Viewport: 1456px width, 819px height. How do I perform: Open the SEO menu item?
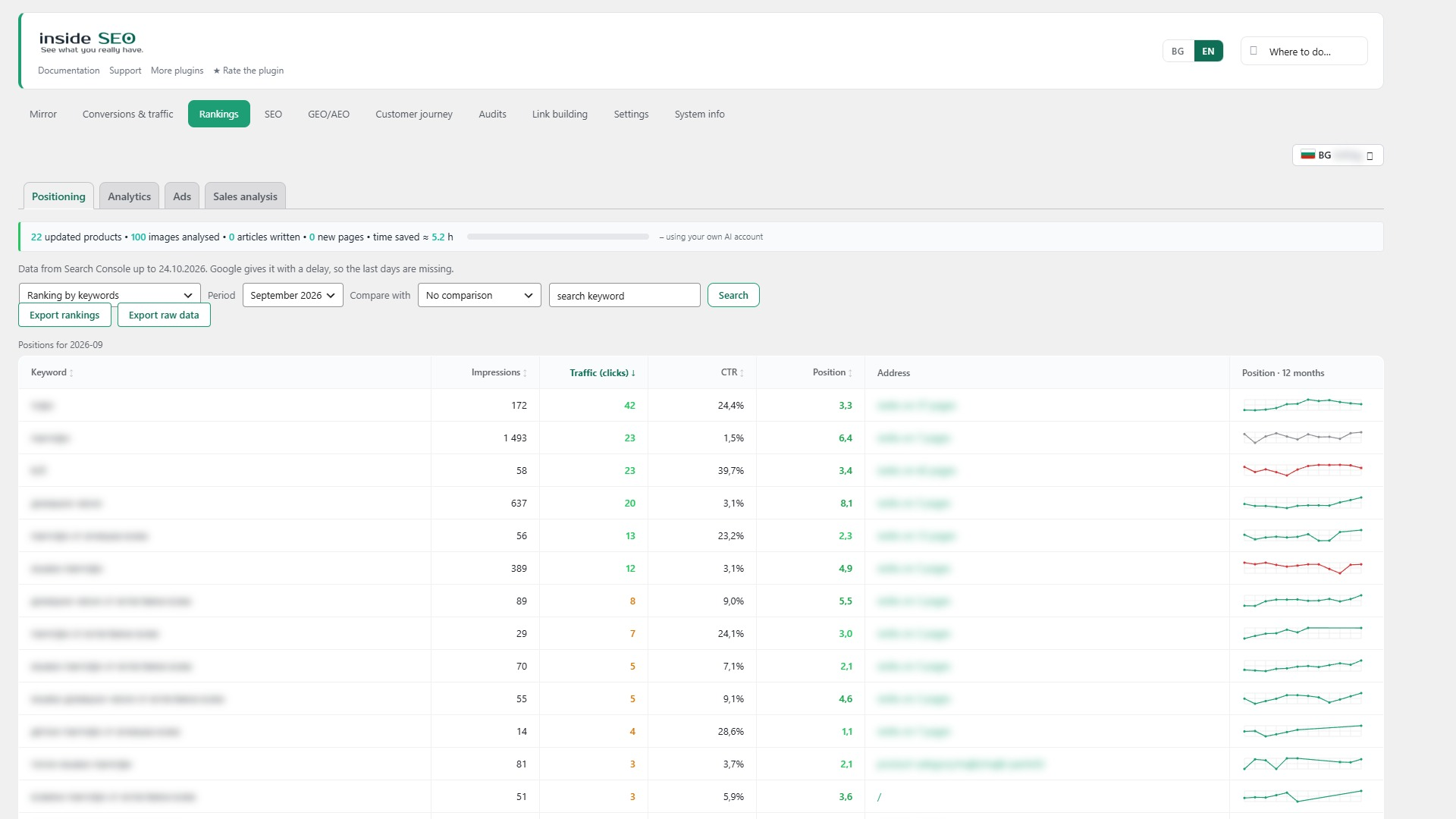click(x=273, y=114)
